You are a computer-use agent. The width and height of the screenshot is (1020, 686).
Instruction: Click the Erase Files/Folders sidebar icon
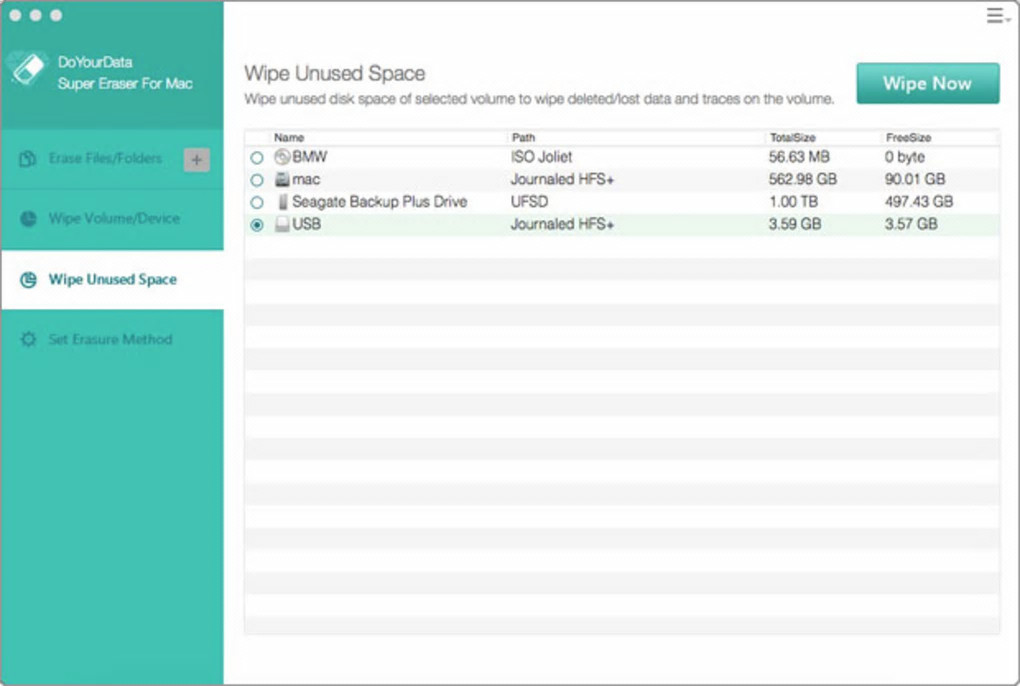(28, 159)
